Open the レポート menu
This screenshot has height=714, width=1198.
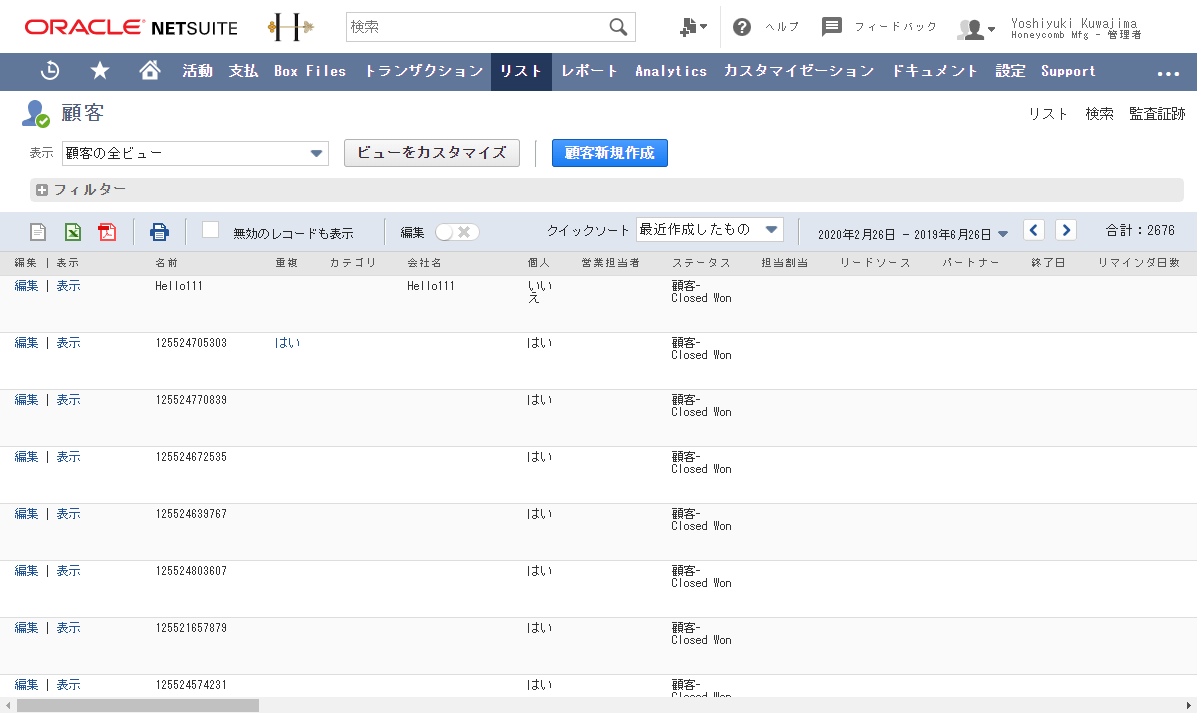pos(589,71)
